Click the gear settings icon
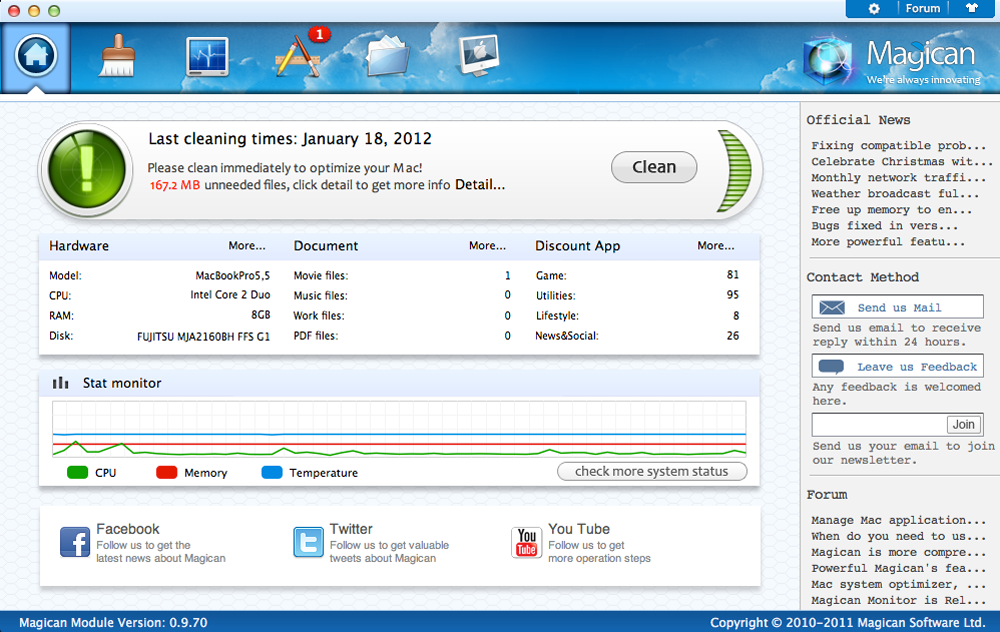Viewport: 1000px width, 632px height. pos(874,9)
